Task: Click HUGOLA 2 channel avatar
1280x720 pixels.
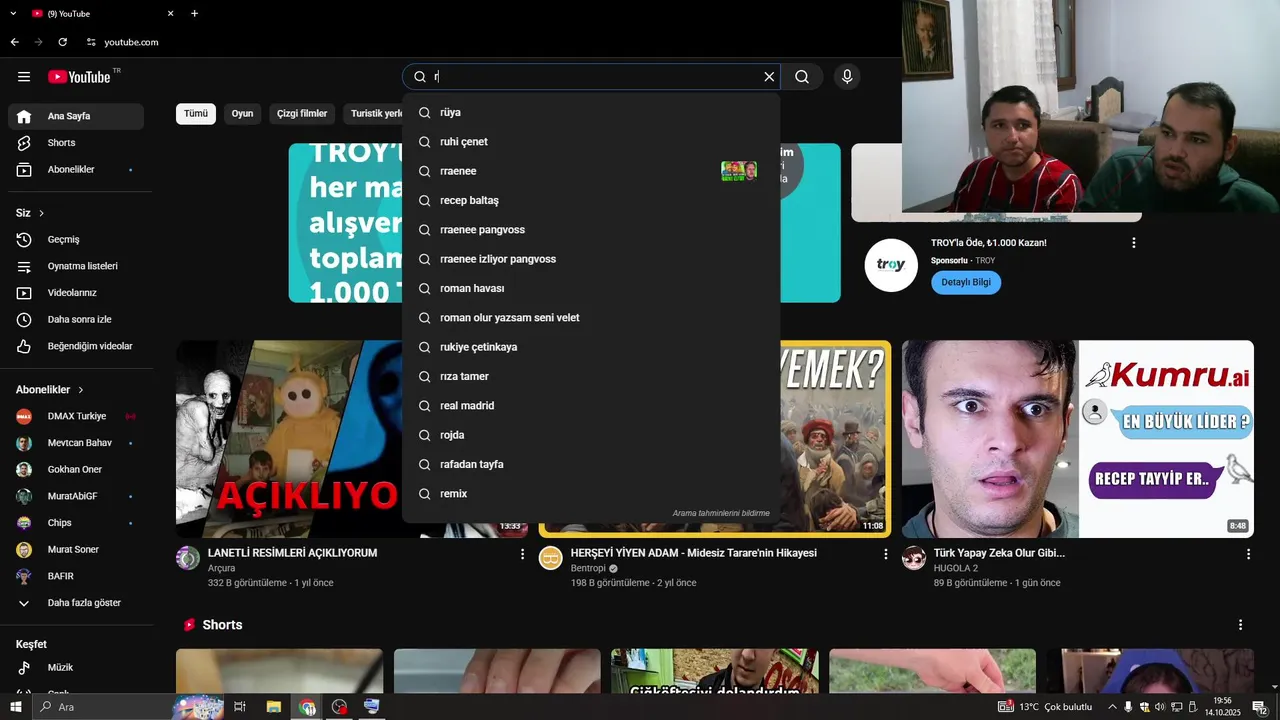Action: point(914,558)
